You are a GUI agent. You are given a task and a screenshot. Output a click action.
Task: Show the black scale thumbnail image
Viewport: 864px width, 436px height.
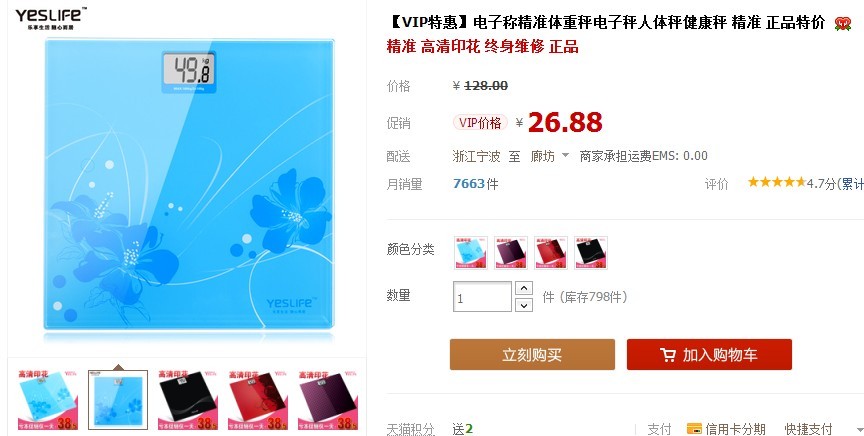[x=187, y=400]
